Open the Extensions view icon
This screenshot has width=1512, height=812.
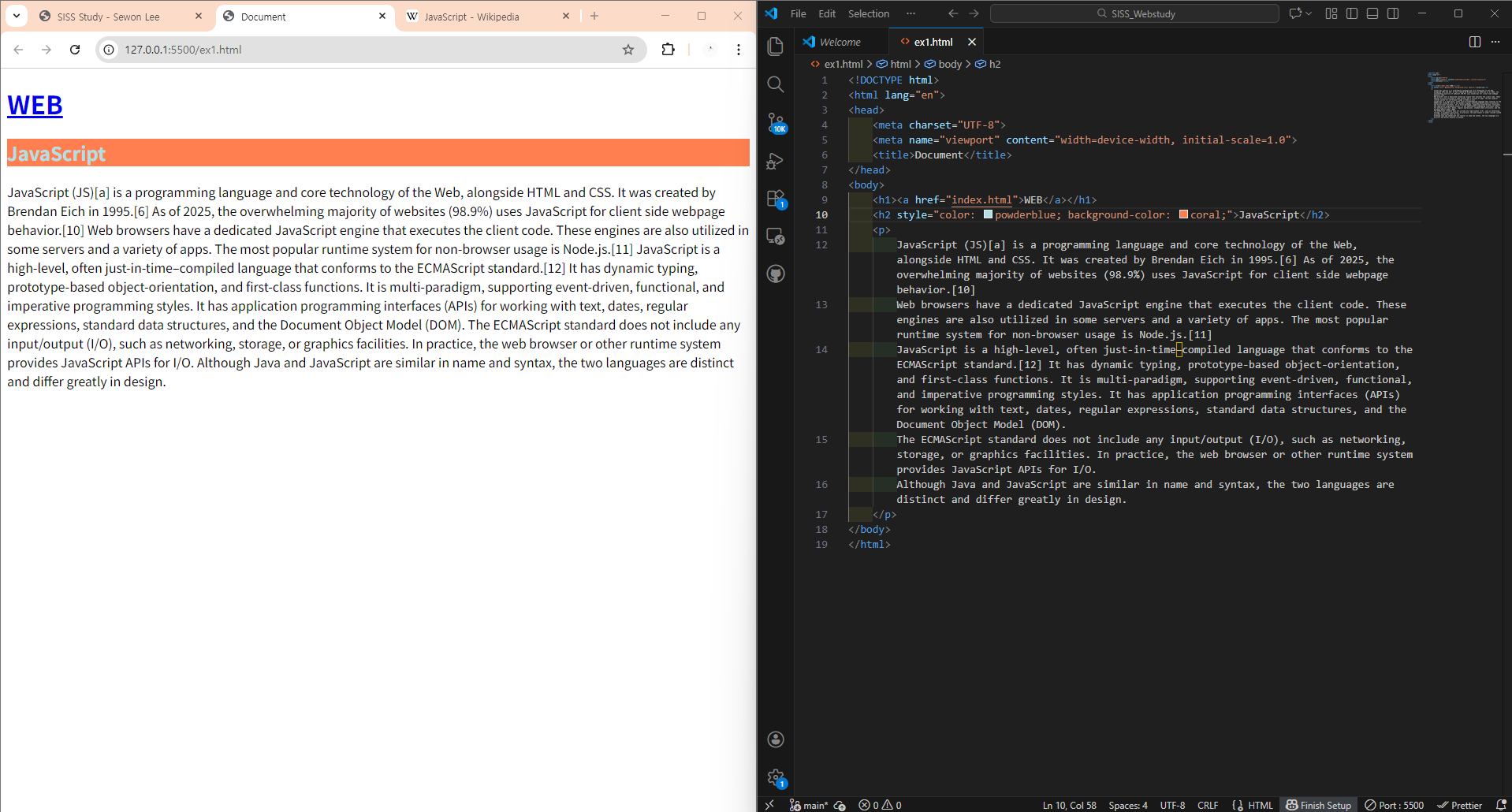tap(776, 198)
